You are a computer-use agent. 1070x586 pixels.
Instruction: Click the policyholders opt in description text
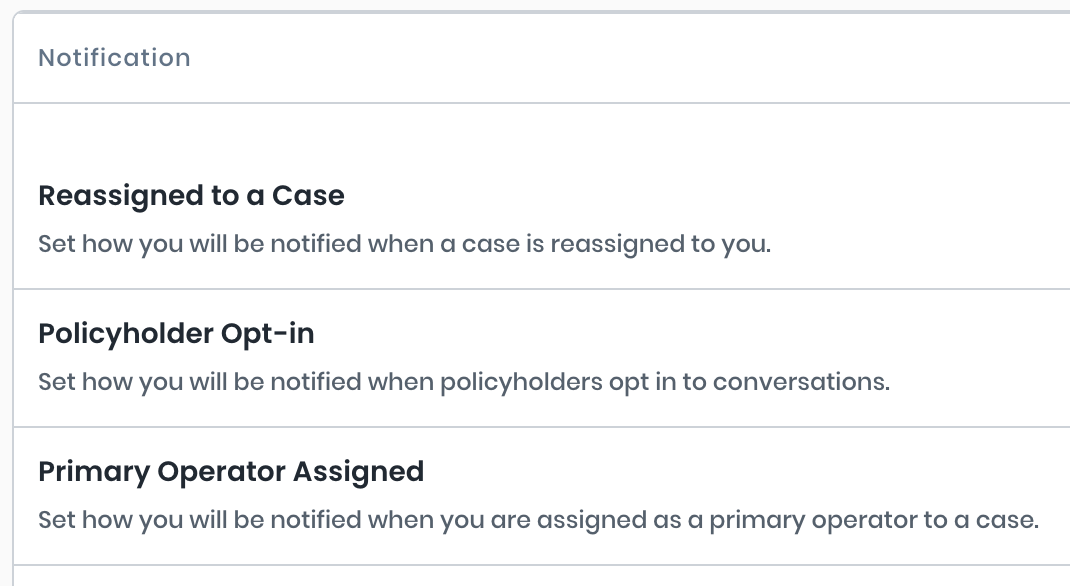tap(463, 382)
